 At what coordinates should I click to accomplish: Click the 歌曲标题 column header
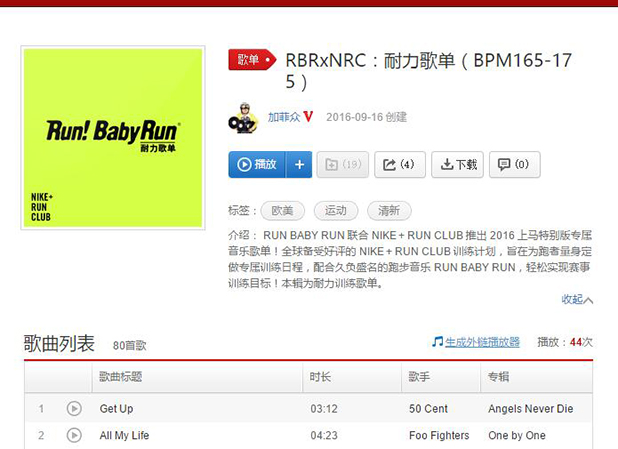pos(120,377)
